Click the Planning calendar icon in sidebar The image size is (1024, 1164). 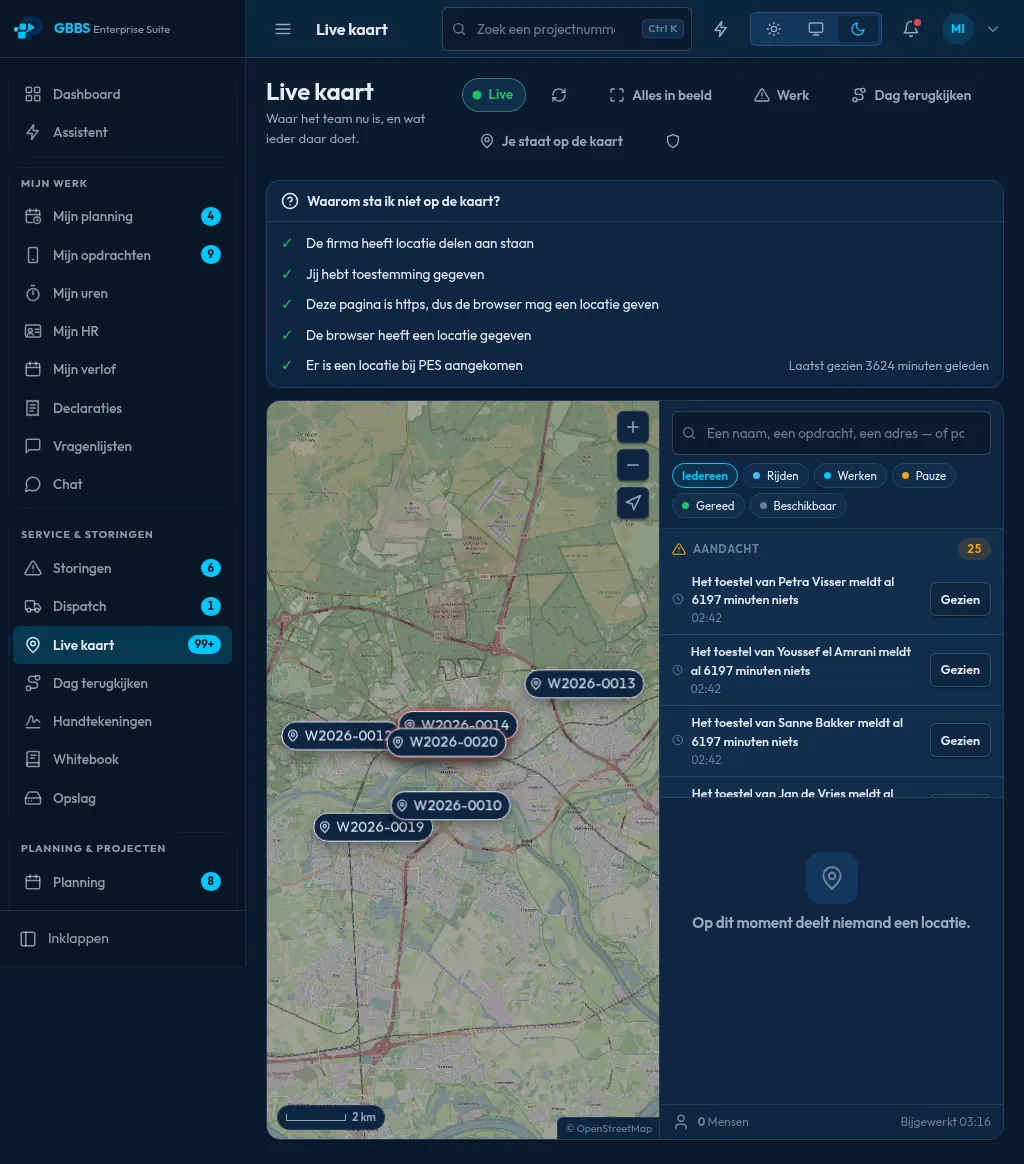pyautogui.click(x=33, y=882)
